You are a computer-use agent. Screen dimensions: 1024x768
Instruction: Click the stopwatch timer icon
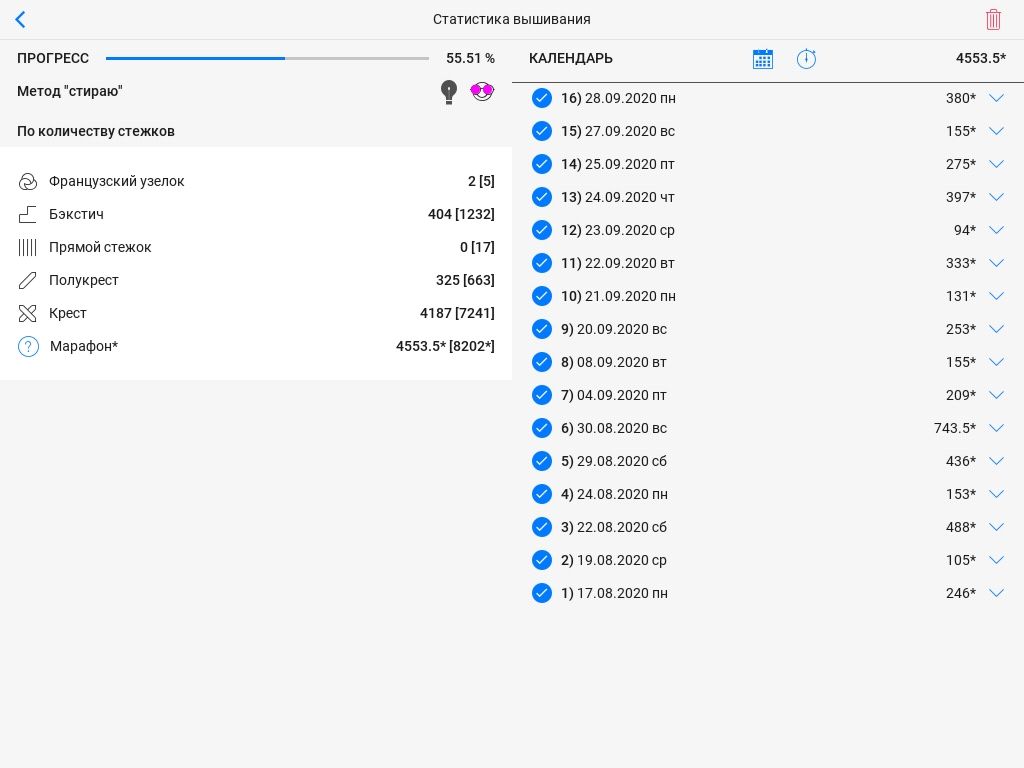pos(806,59)
